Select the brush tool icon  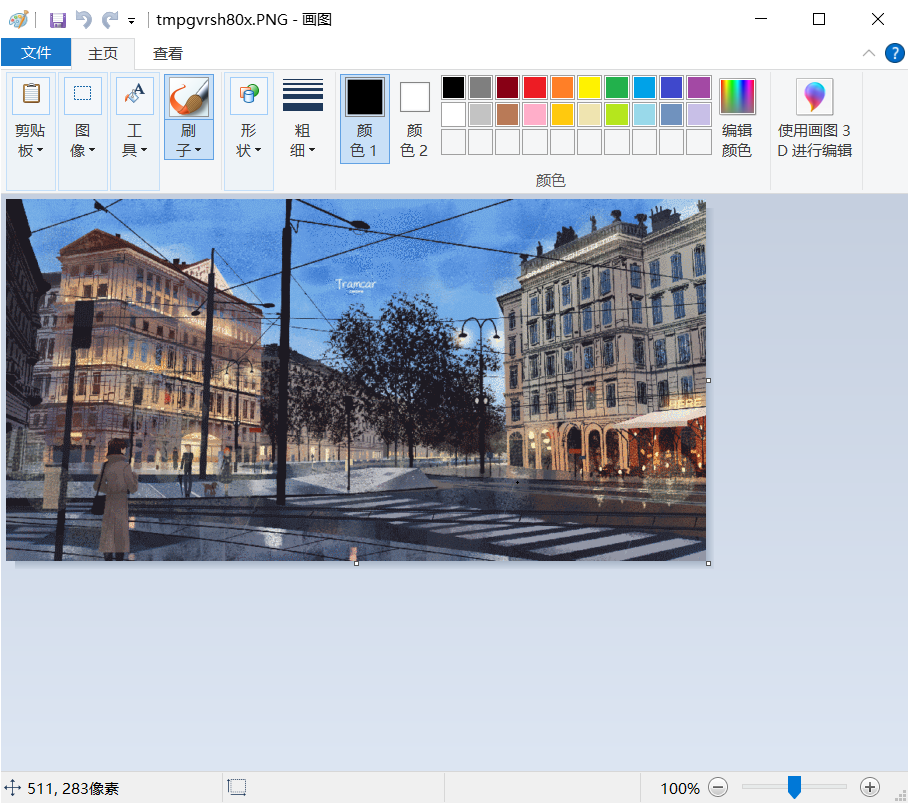point(189,96)
